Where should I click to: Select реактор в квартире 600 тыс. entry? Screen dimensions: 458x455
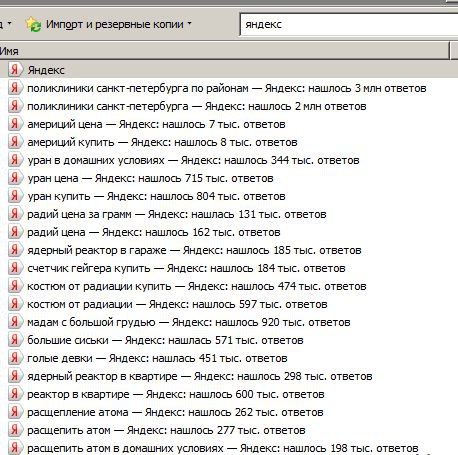tap(176, 394)
